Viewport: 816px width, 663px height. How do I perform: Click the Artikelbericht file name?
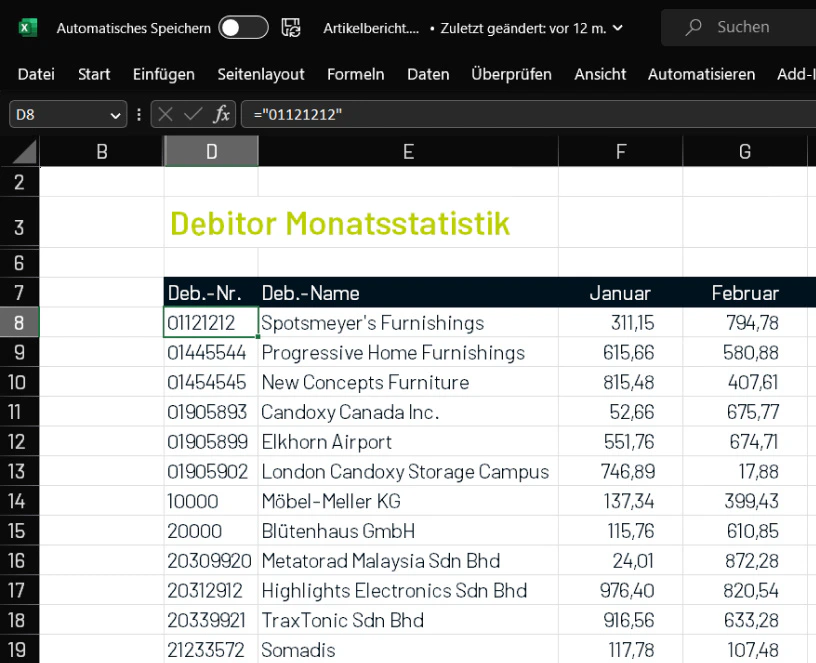click(371, 28)
